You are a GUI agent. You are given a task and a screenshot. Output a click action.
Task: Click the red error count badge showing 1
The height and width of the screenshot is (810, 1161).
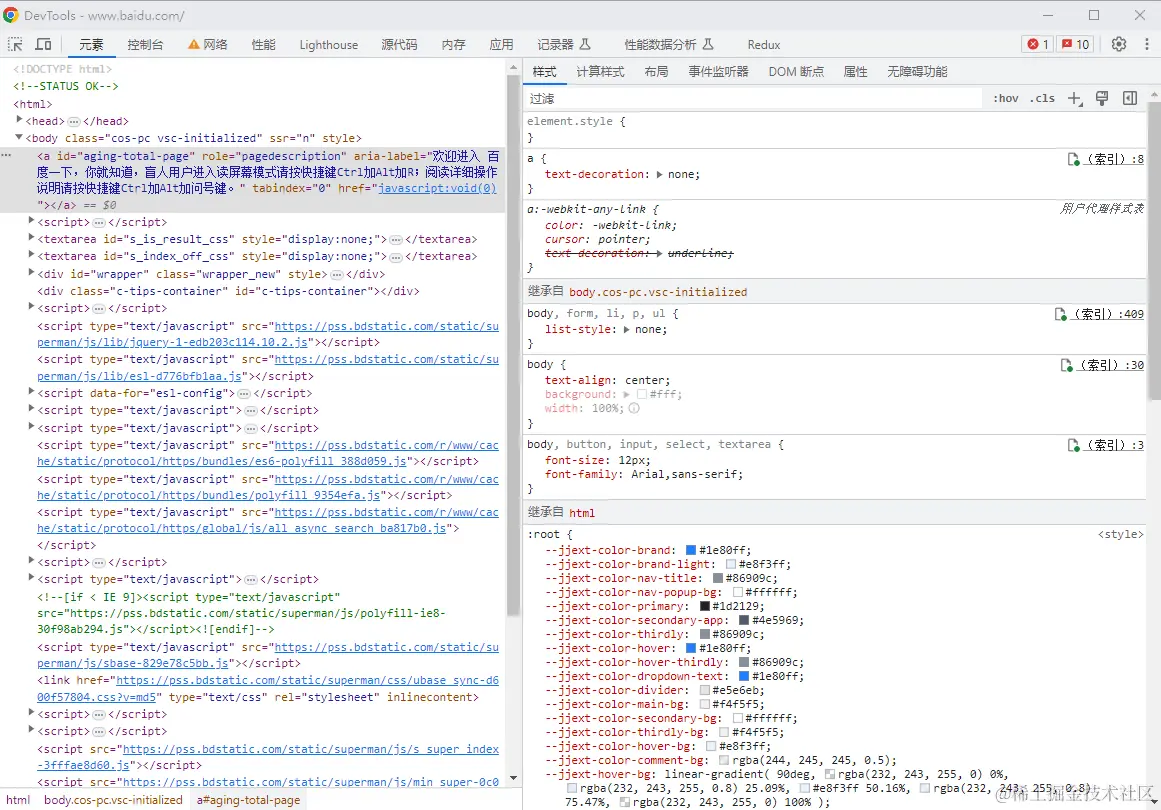click(1037, 44)
